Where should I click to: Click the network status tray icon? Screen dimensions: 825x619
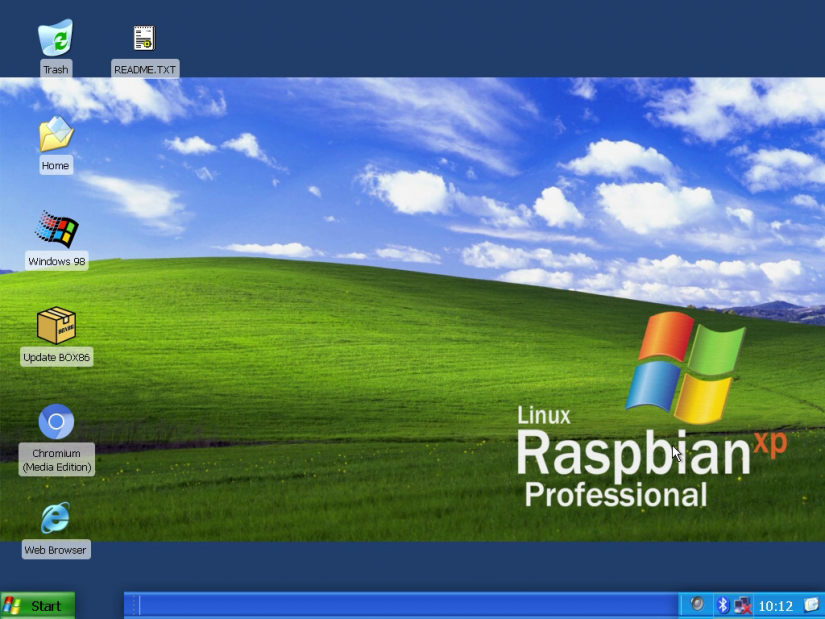pyautogui.click(x=742, y=605)
